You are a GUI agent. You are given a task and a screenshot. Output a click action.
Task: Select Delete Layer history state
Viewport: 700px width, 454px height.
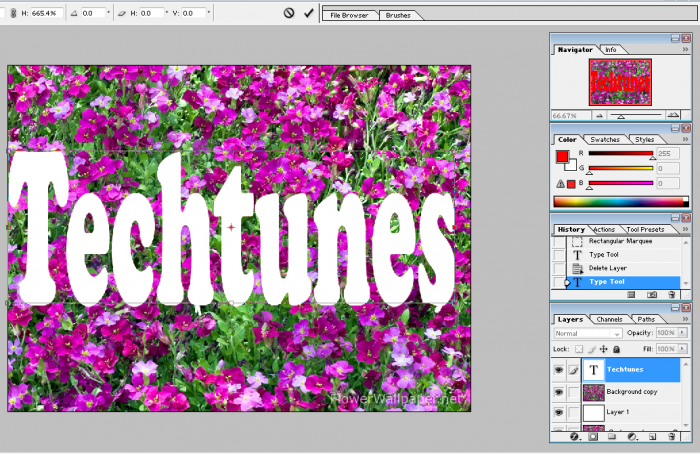[x=608, y=268]
